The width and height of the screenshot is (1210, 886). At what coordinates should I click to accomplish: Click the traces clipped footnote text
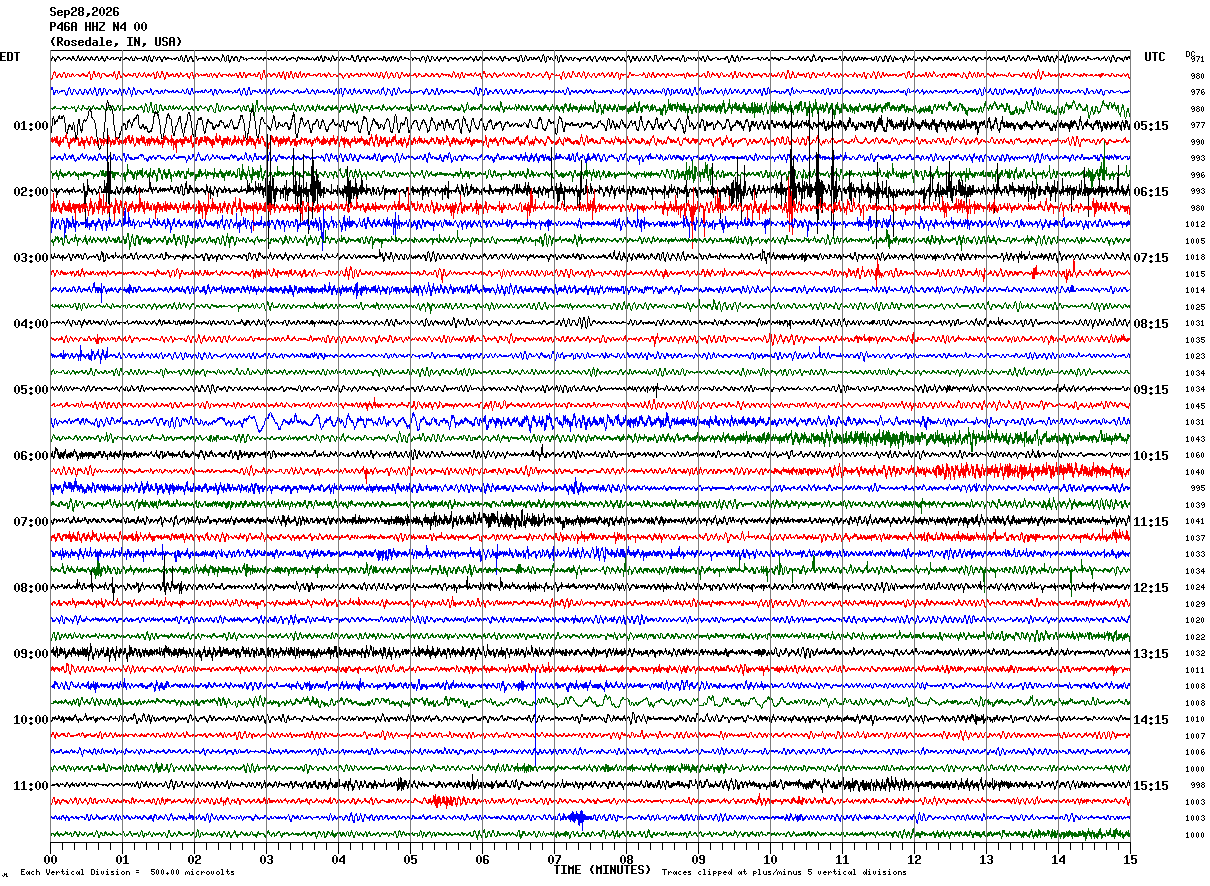click(x=784, y=872)
